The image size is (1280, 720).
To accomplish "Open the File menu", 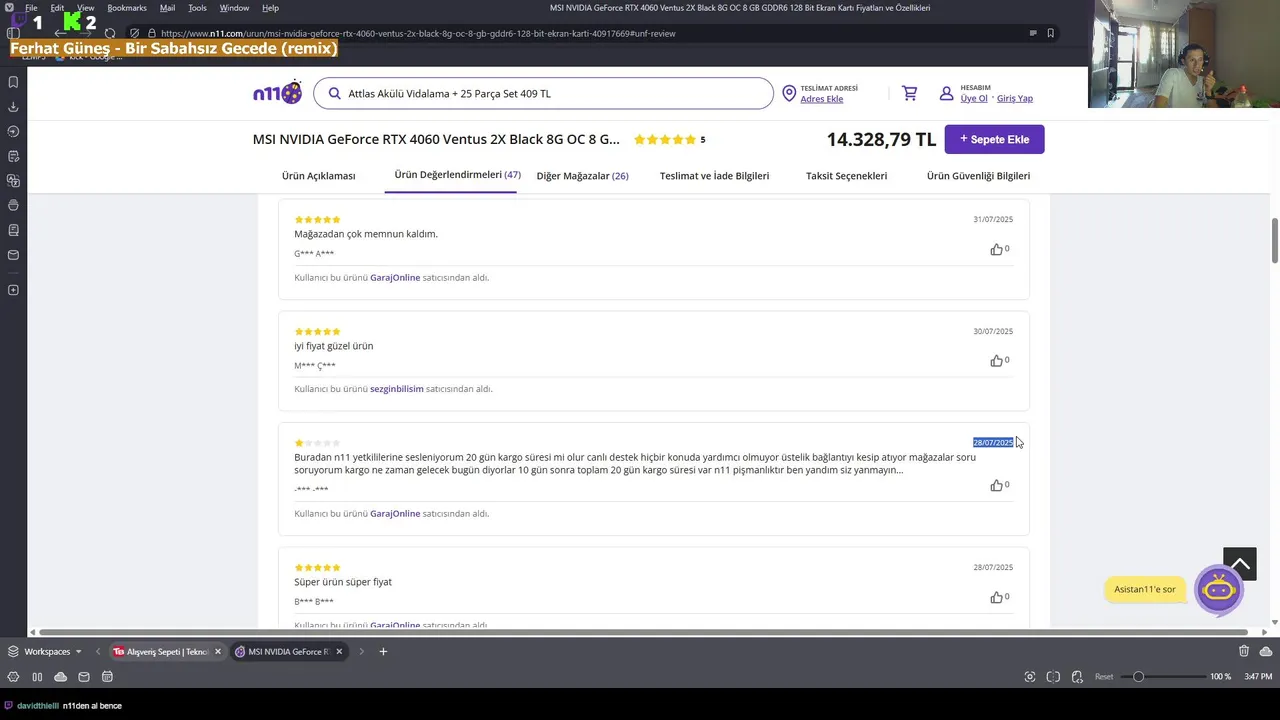I will [x=31, y=8].
